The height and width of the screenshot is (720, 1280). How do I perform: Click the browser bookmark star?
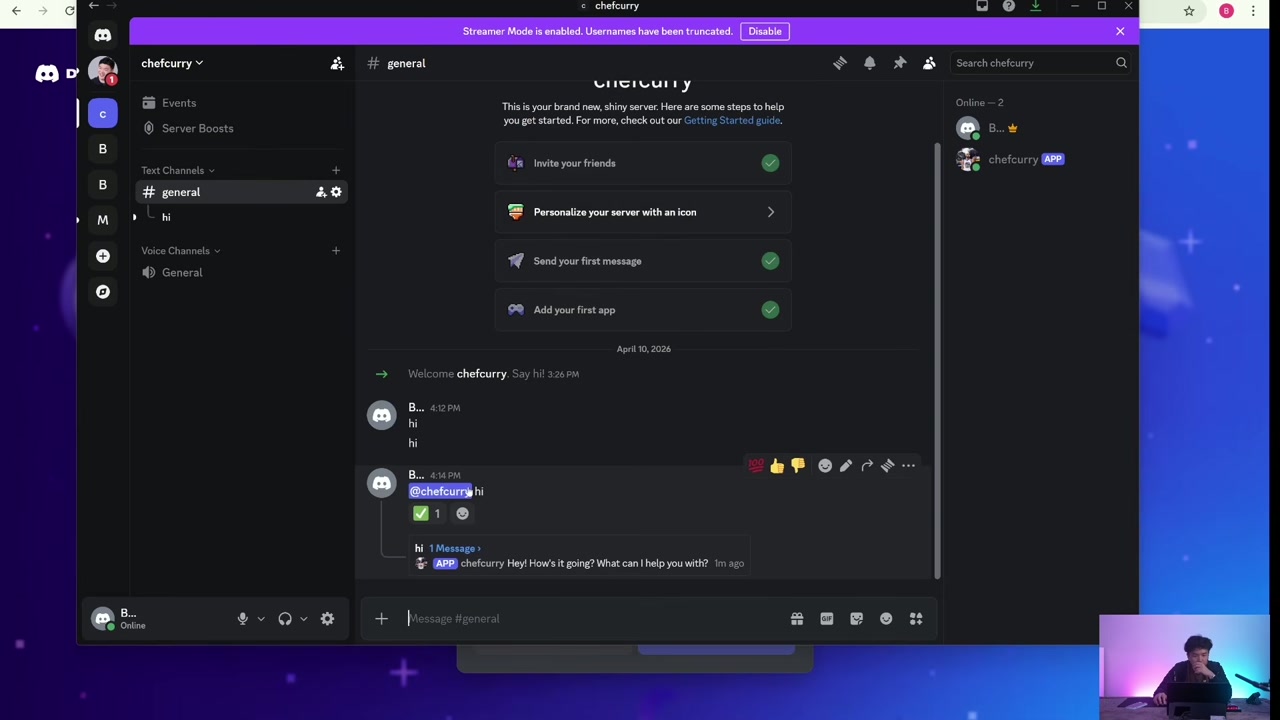[1189, 11]
